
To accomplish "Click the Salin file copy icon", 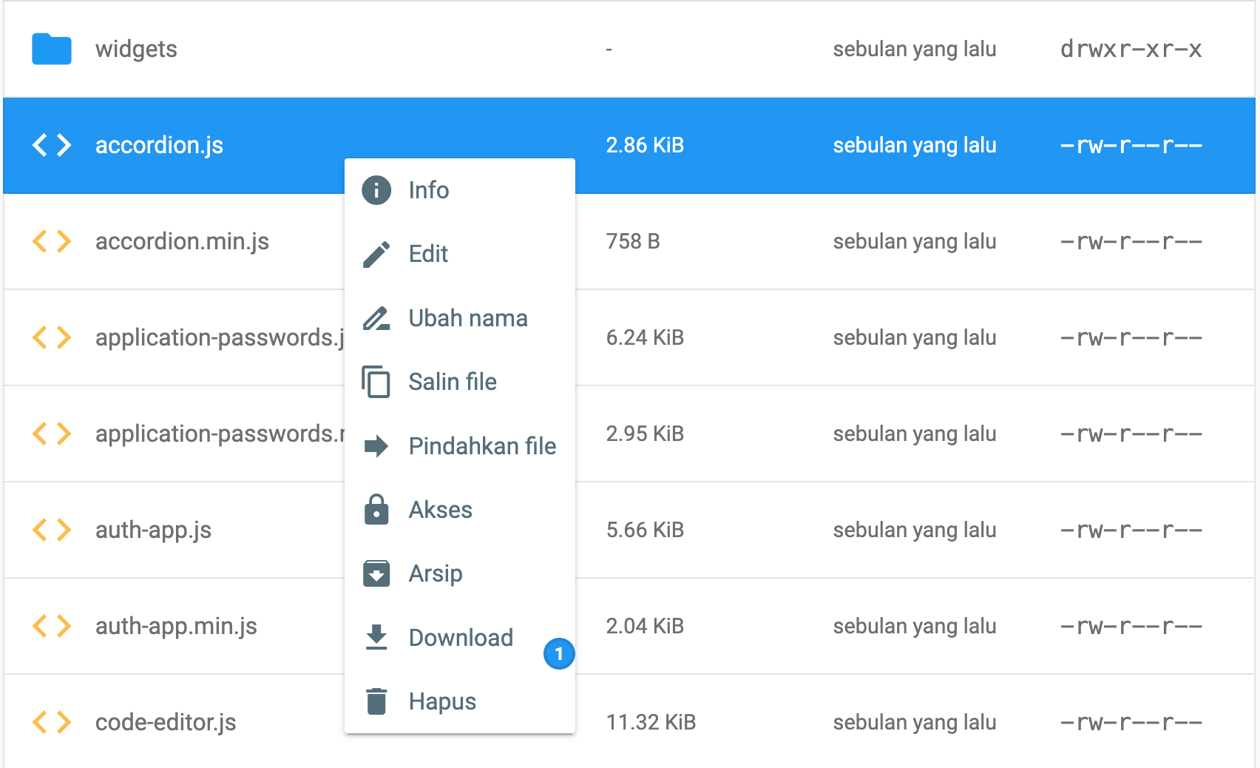I will tap(376, 381).
